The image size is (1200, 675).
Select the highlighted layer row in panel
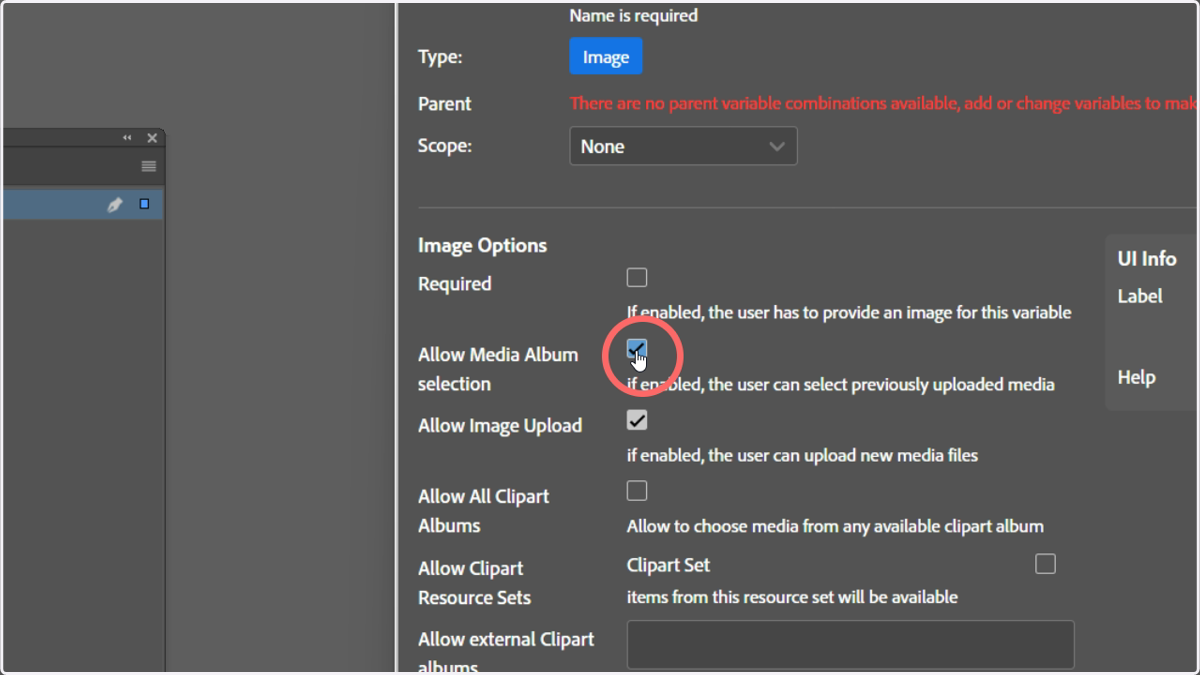coord(82,204)
